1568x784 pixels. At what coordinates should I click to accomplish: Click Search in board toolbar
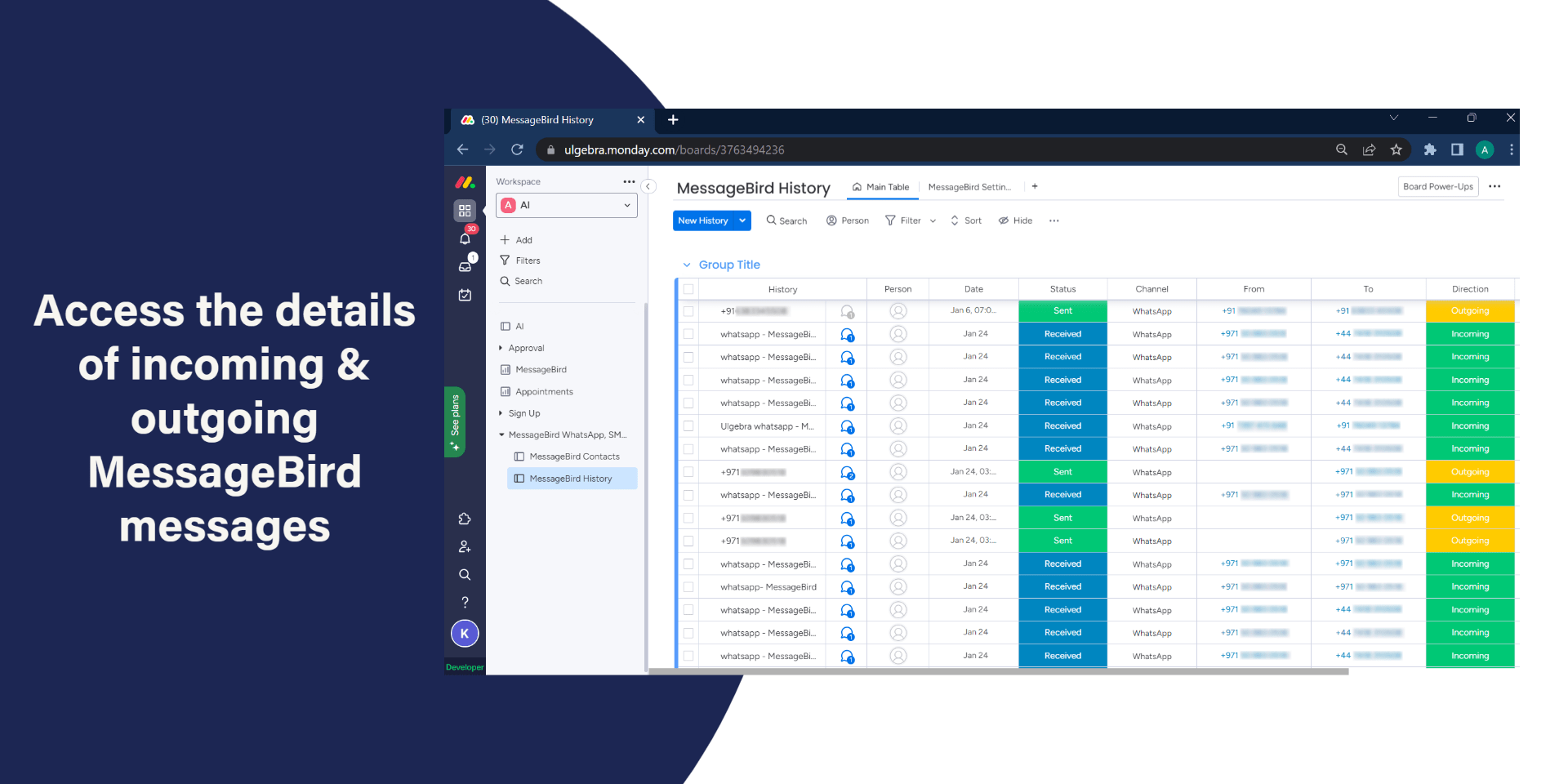point(786,220)
